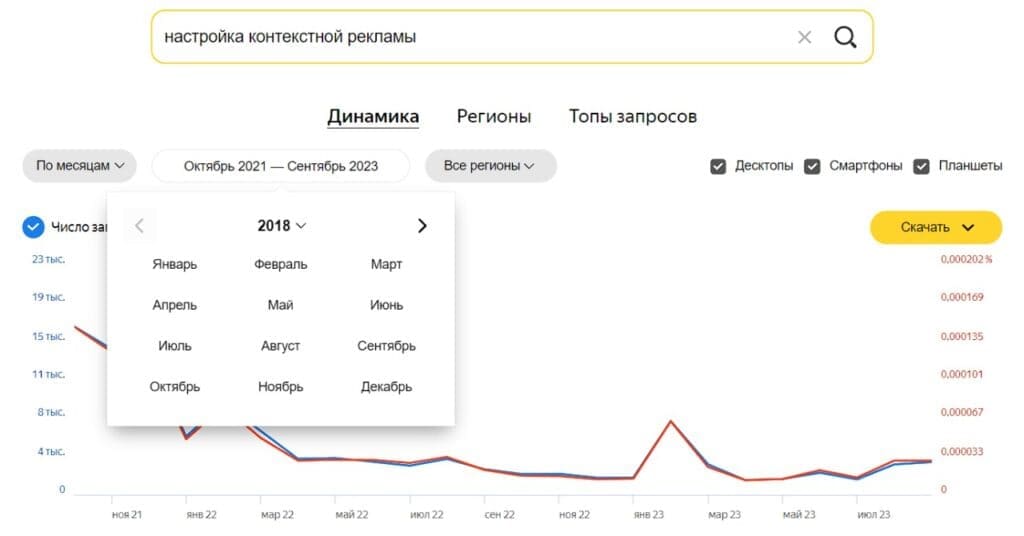Image resolution: width=1024 pixels, height=536 pixels.
Task: Click the янв 22 axis label
Action: (x=201, y=514)
